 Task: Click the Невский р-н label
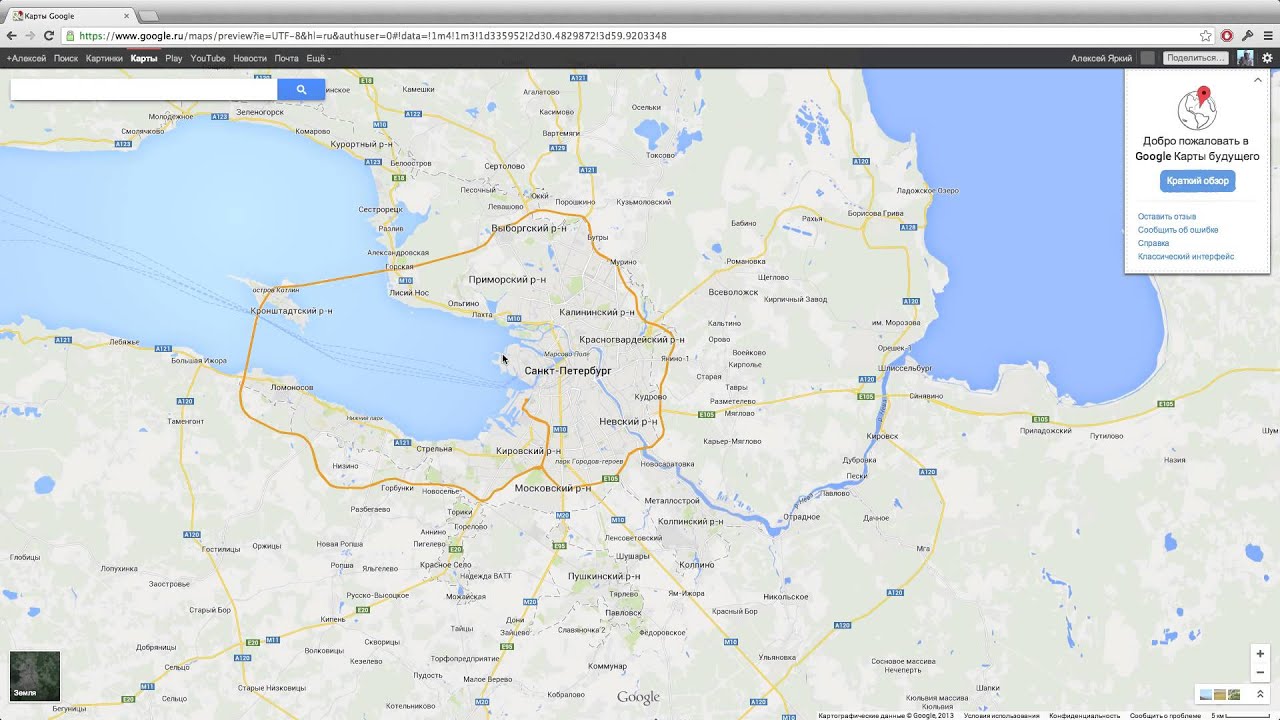click(x=628, y=422)
